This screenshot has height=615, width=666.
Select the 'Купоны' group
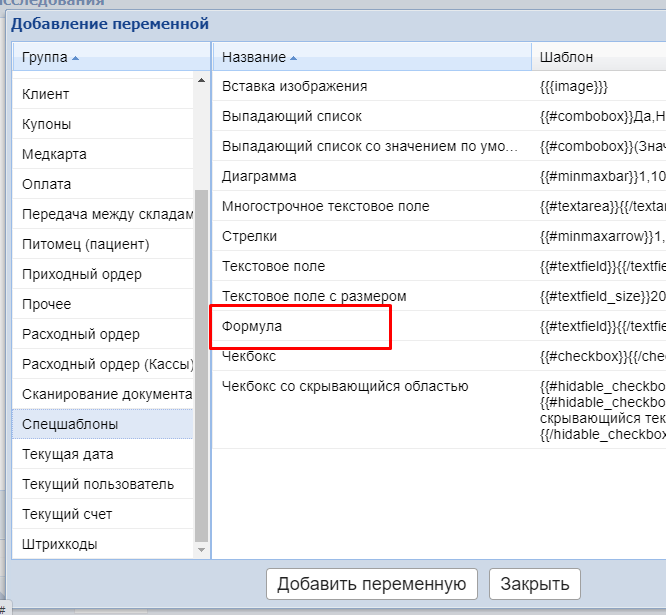47,124
